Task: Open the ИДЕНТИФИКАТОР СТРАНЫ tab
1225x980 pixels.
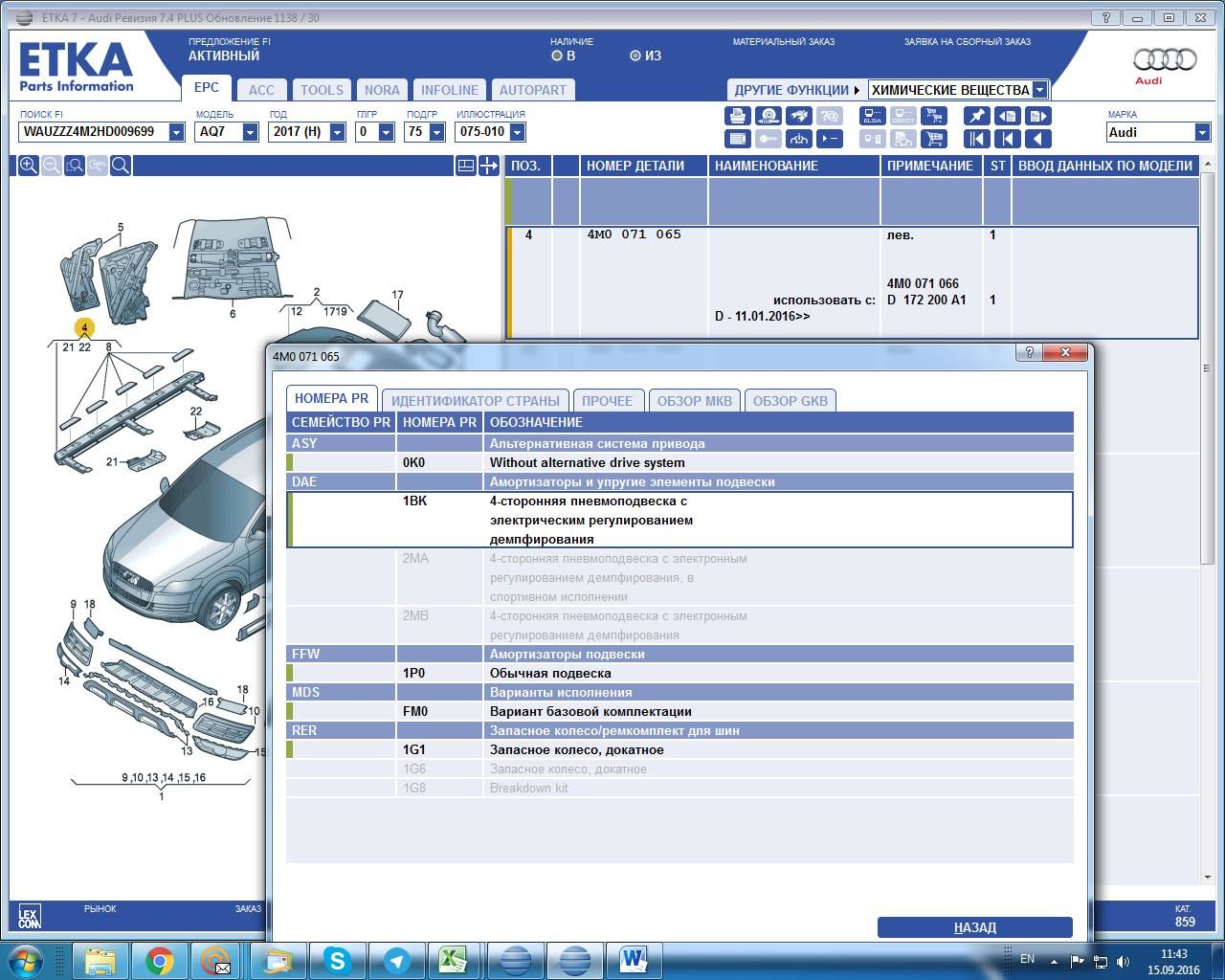Action: (476, 401)
